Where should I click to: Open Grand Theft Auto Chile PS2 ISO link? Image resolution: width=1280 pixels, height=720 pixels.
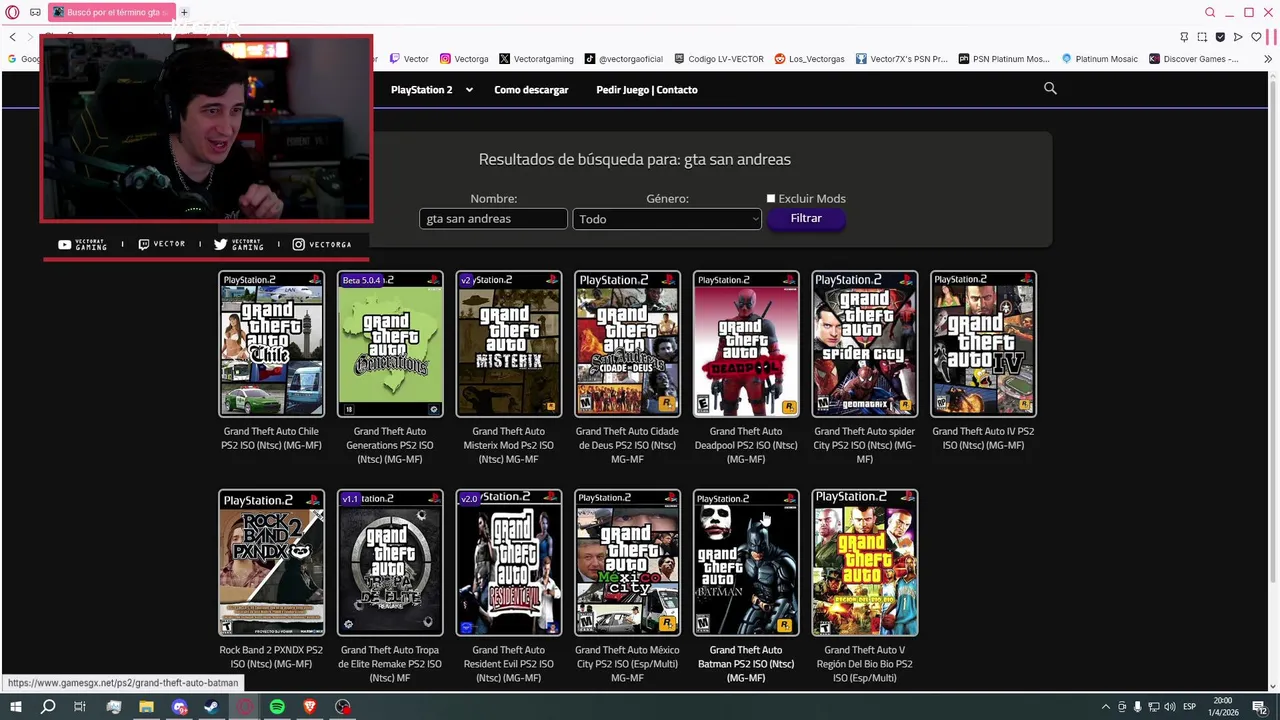point(271,438)
